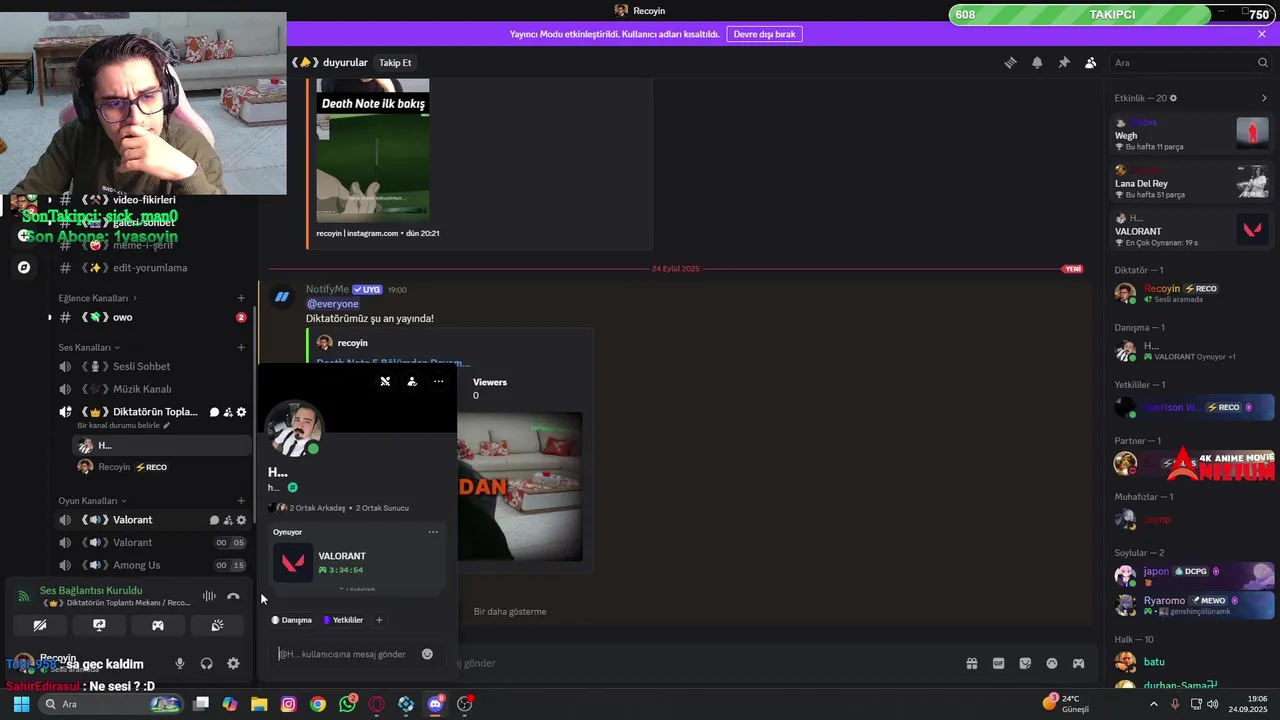Open Windows Start menu
The height and width of the screenshot is (720, 1280).
tap(21, 704)
